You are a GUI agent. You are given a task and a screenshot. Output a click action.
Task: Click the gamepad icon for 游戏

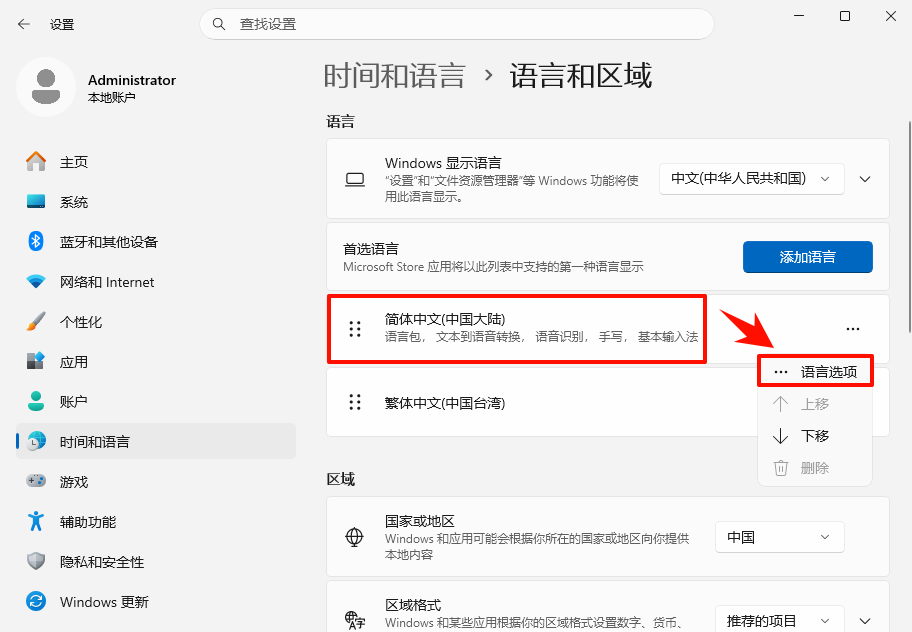tap(36, 481)
